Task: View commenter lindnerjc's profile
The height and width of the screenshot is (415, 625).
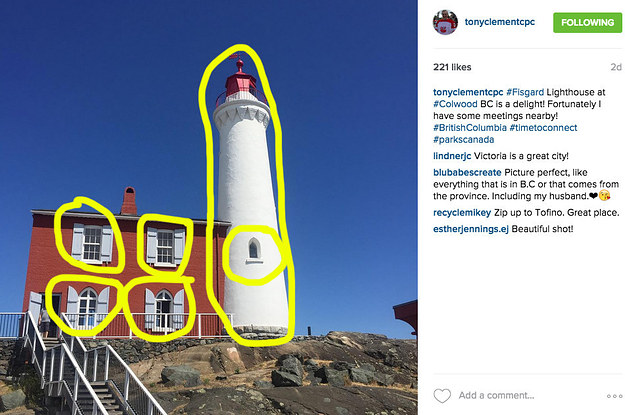Action: [452, 156]
